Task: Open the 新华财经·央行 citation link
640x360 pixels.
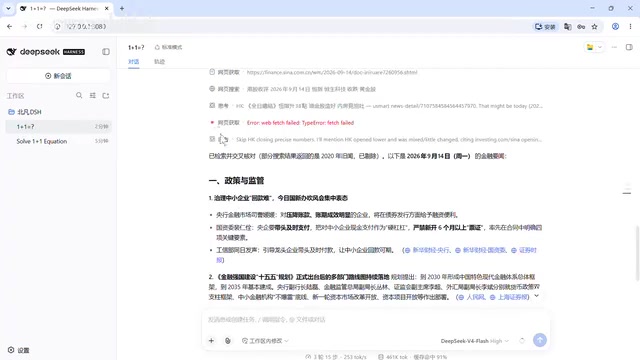Action: (x=427, y=250)
